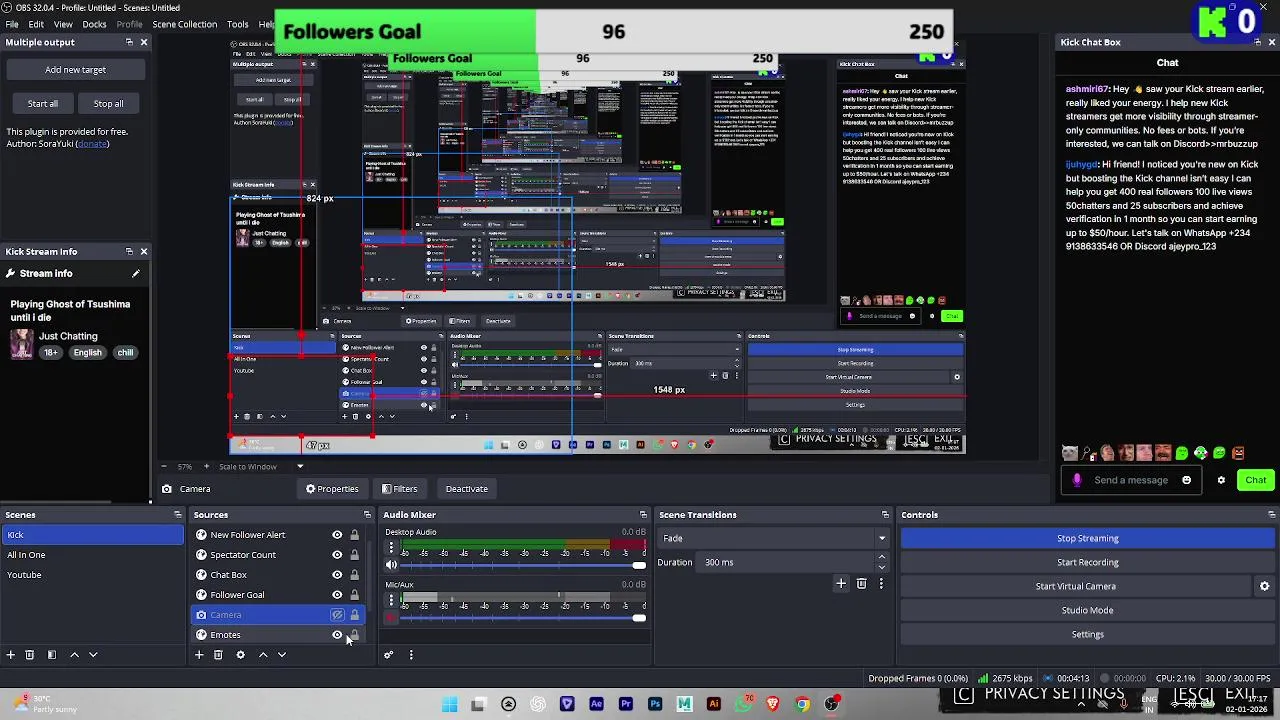1280x720 pixels.
Task: Open emoji picker in Kick chat input
Action: pos(1187,480)
